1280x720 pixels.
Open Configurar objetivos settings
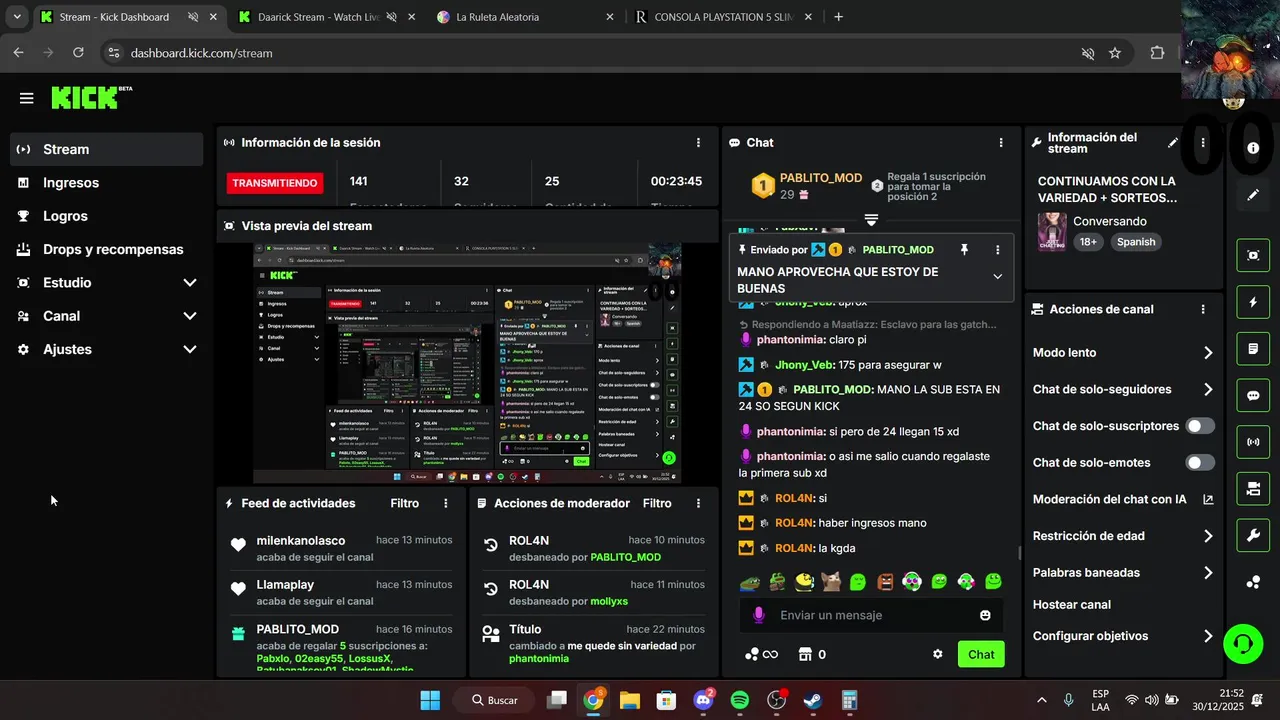(x=1208, y=636)
